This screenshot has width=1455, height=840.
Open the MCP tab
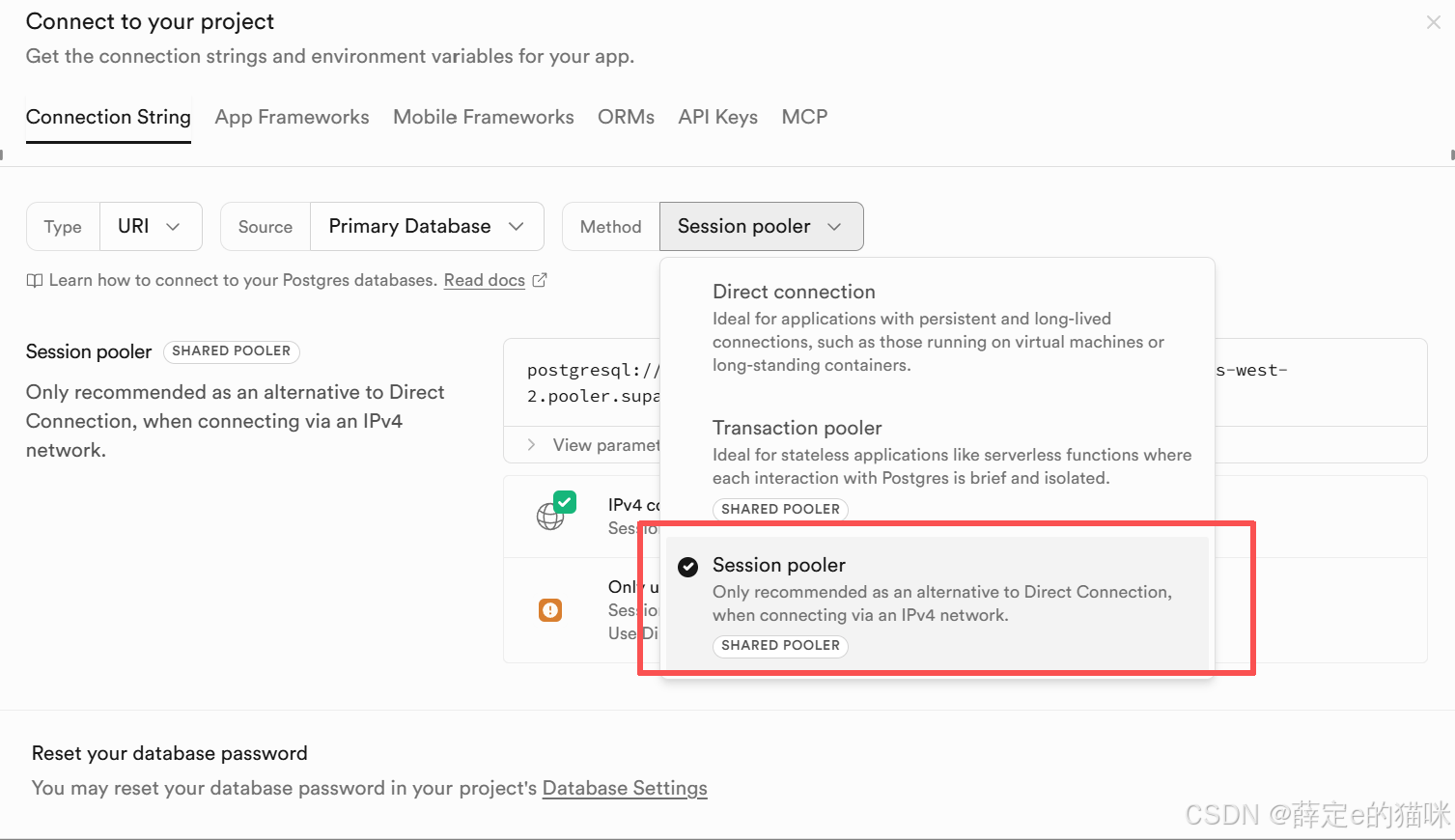tap(804, 117)
